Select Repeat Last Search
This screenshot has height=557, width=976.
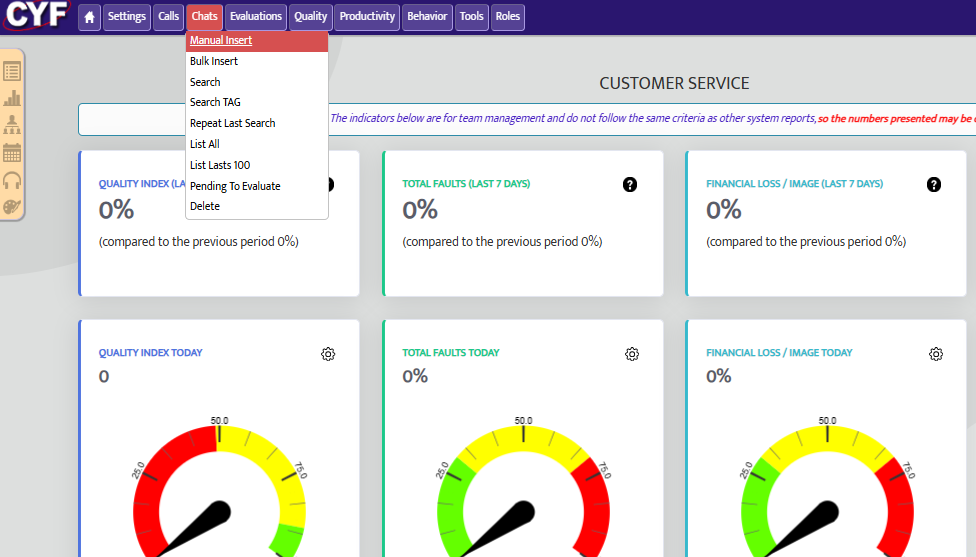[x=257, y=123]
